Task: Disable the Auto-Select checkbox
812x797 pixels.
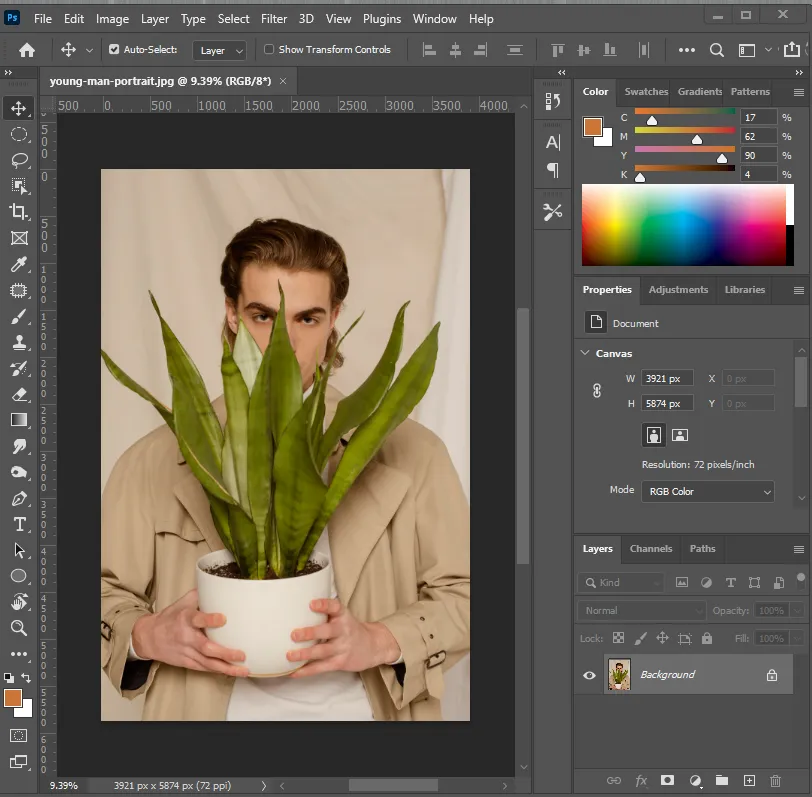Action: tap(114, 49)
